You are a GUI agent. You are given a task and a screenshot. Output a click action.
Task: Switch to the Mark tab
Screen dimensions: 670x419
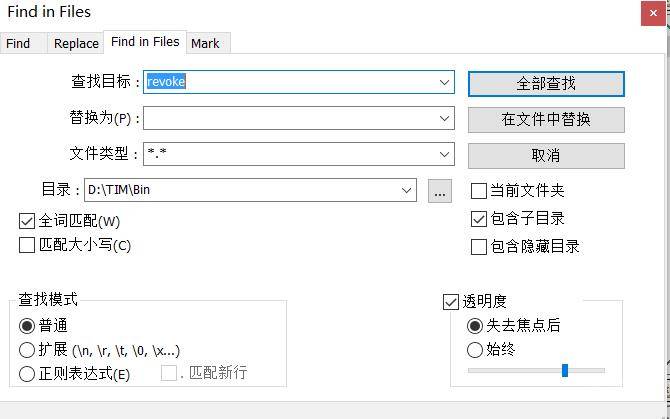coord(205,43)
